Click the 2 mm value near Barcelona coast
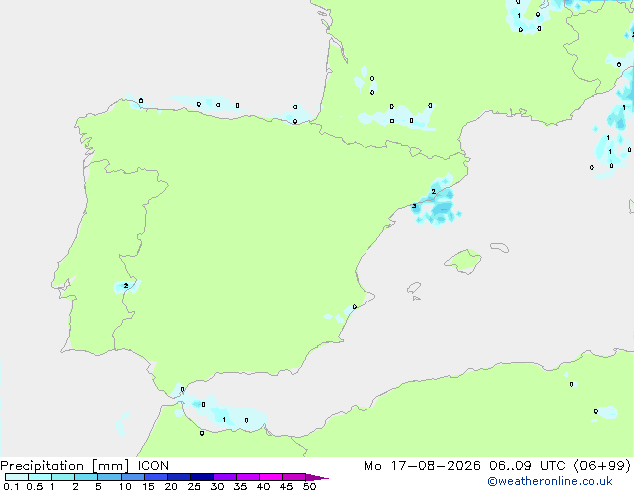This screenshot has height=490, width=634. [x=433, y=192]
